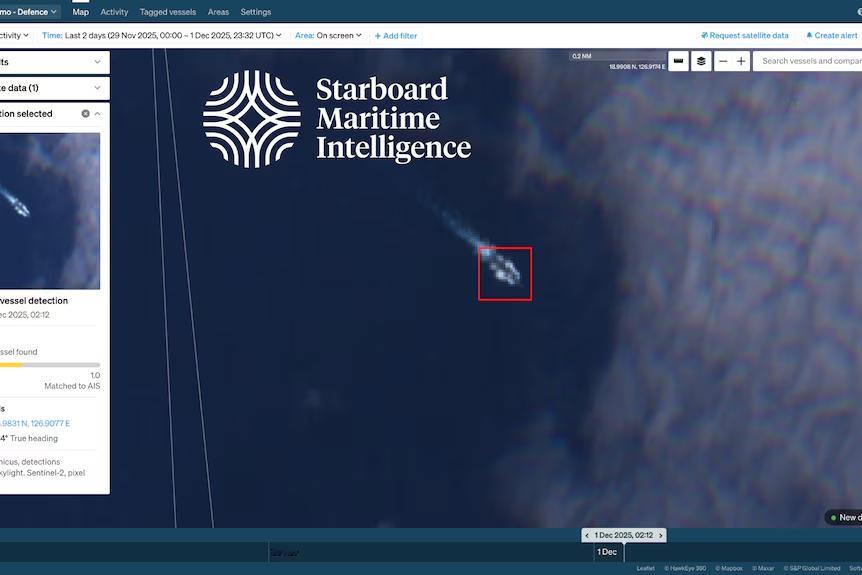The image size is (862, 575).
Task: Open the Defence workspace dropdown
Action: (29, 12)
